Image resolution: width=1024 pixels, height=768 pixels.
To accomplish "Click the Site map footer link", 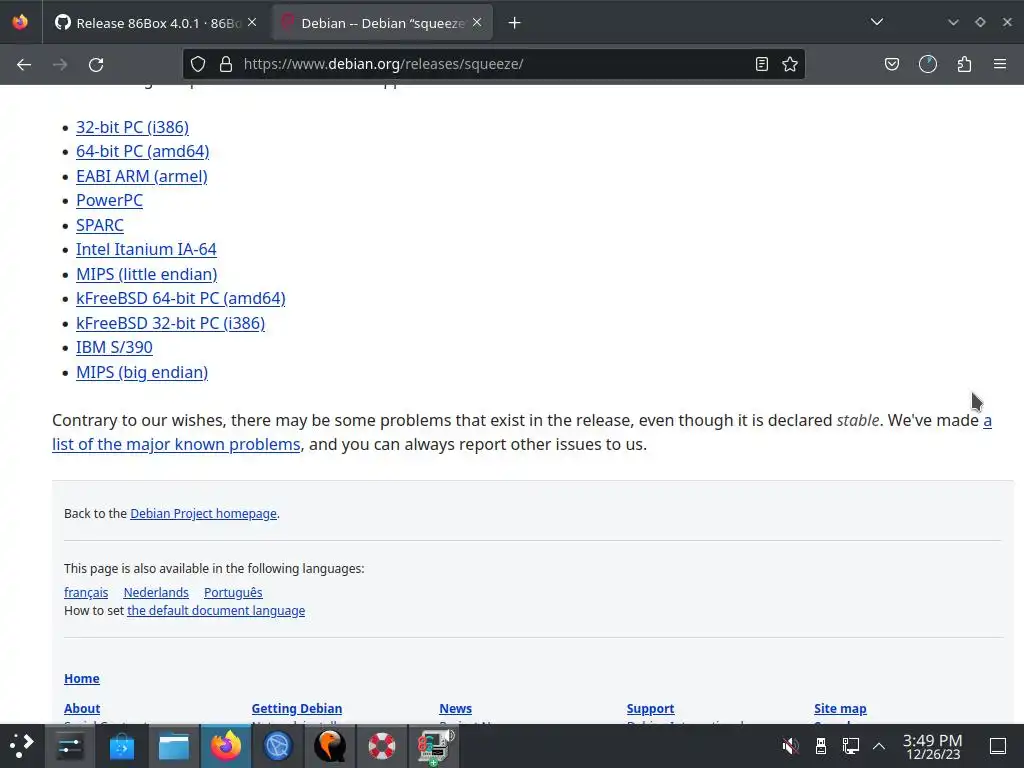I will click(x=840, y=709).
